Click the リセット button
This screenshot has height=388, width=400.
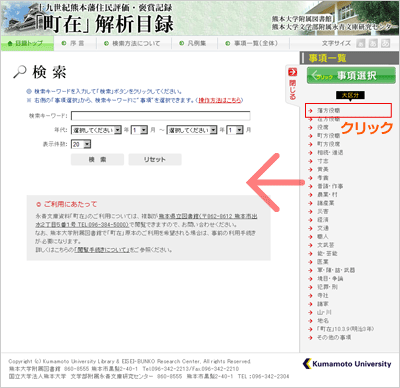pyautogui.click(x=155, y=159)
